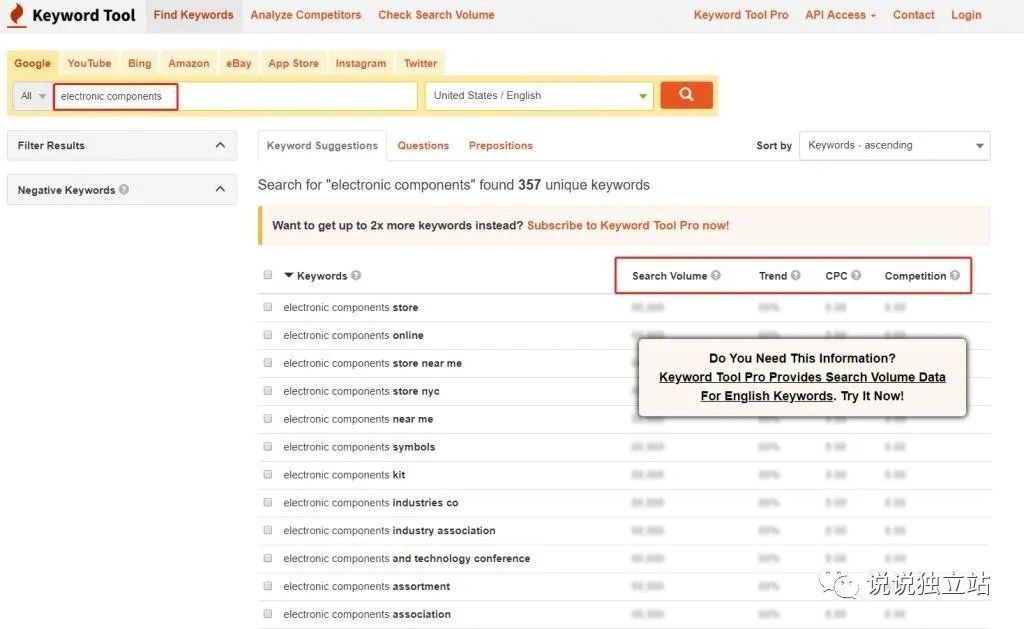Click the electronic components search field

[235, 96]
